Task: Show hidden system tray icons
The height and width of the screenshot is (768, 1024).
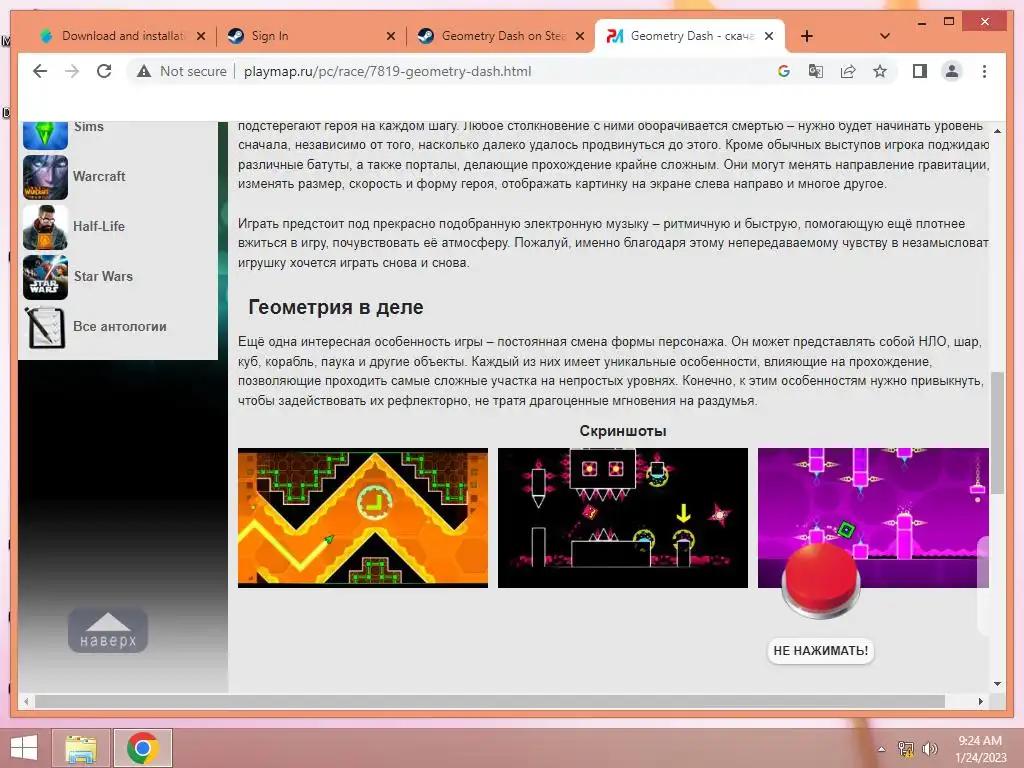Action: [881, 749]
